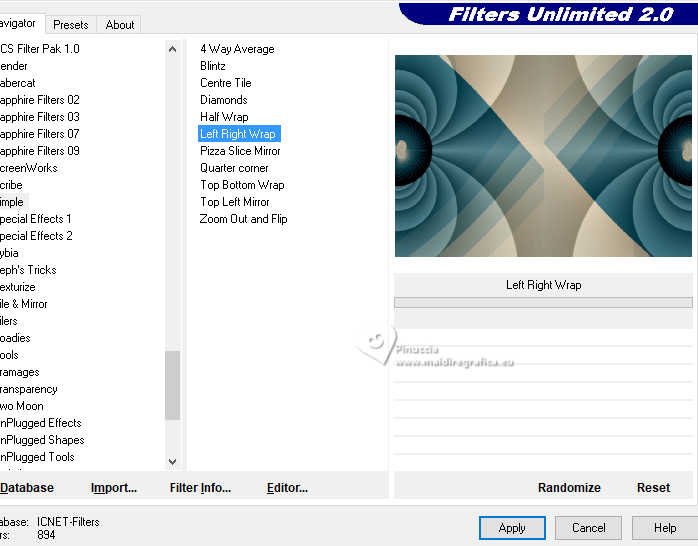Cancel the Filters Unlimited dialog

tap(588, 528)
